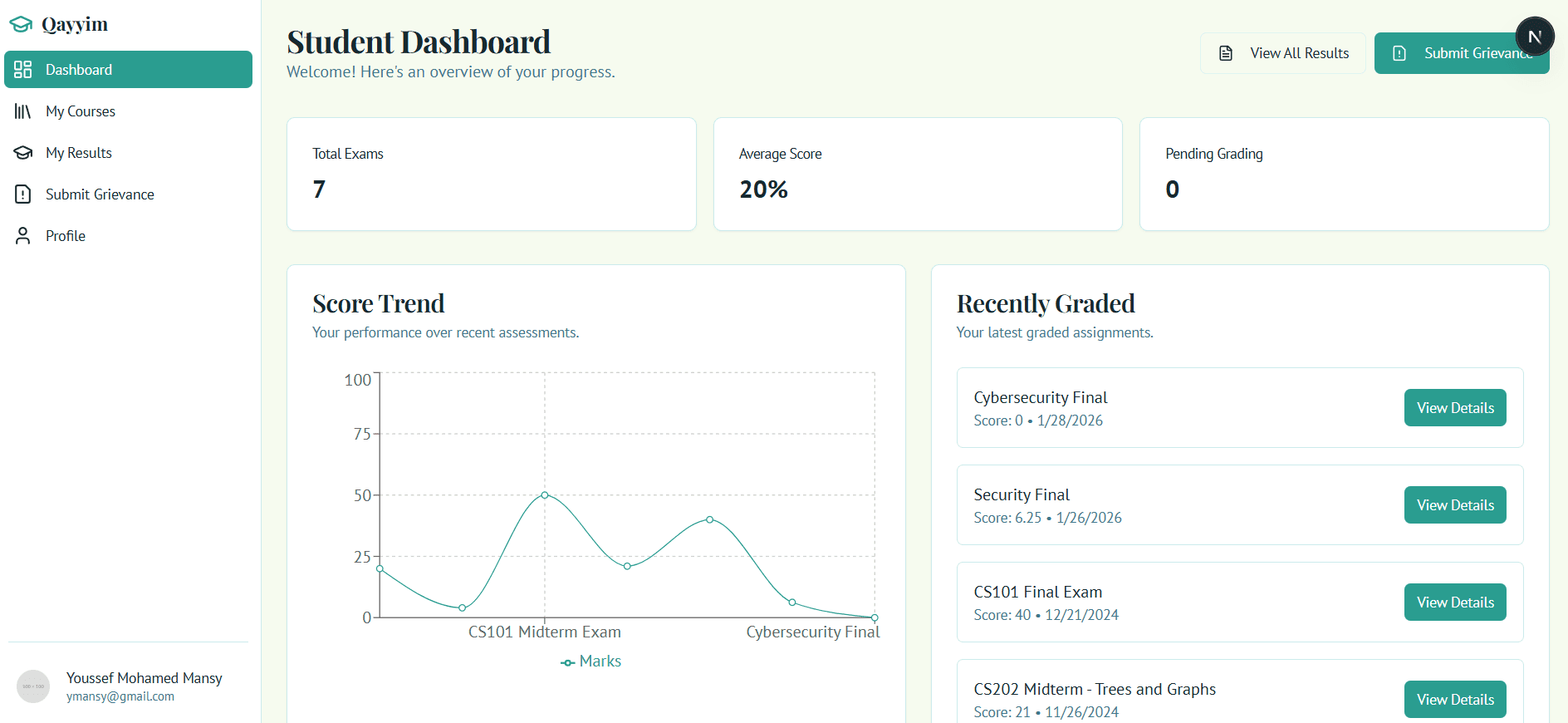Screen dimensions: 1568x723
Task: Click the text Score: 21 • 11/26/2024
Action: pyautogui.click(x=1046, y=712)
